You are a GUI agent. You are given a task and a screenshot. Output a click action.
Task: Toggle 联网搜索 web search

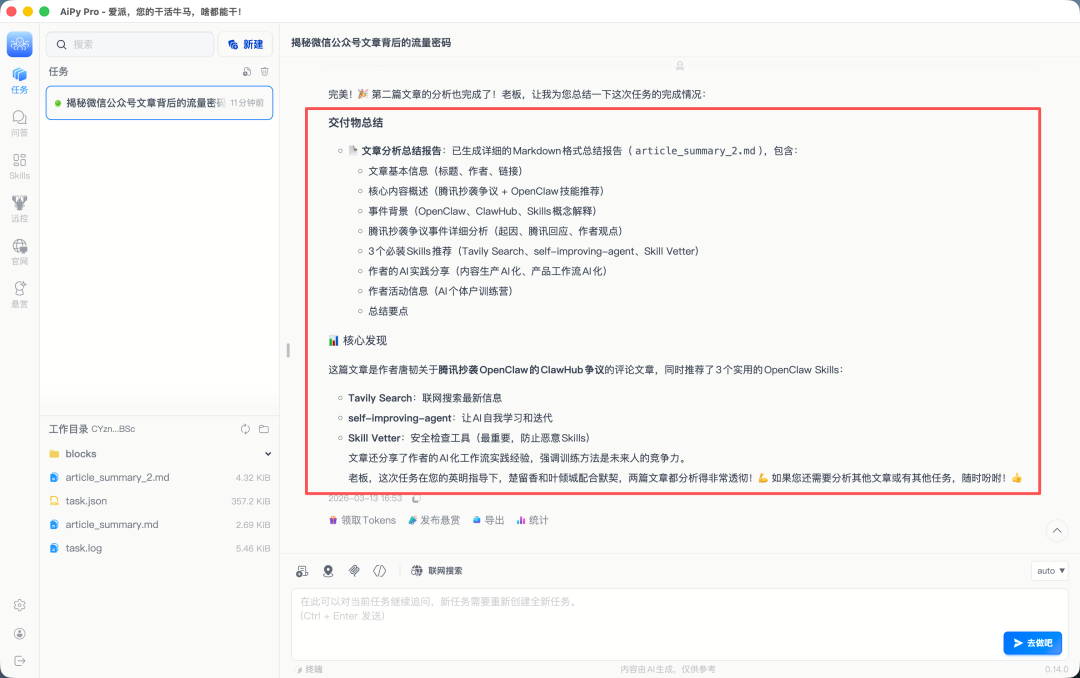click(437, 571)
